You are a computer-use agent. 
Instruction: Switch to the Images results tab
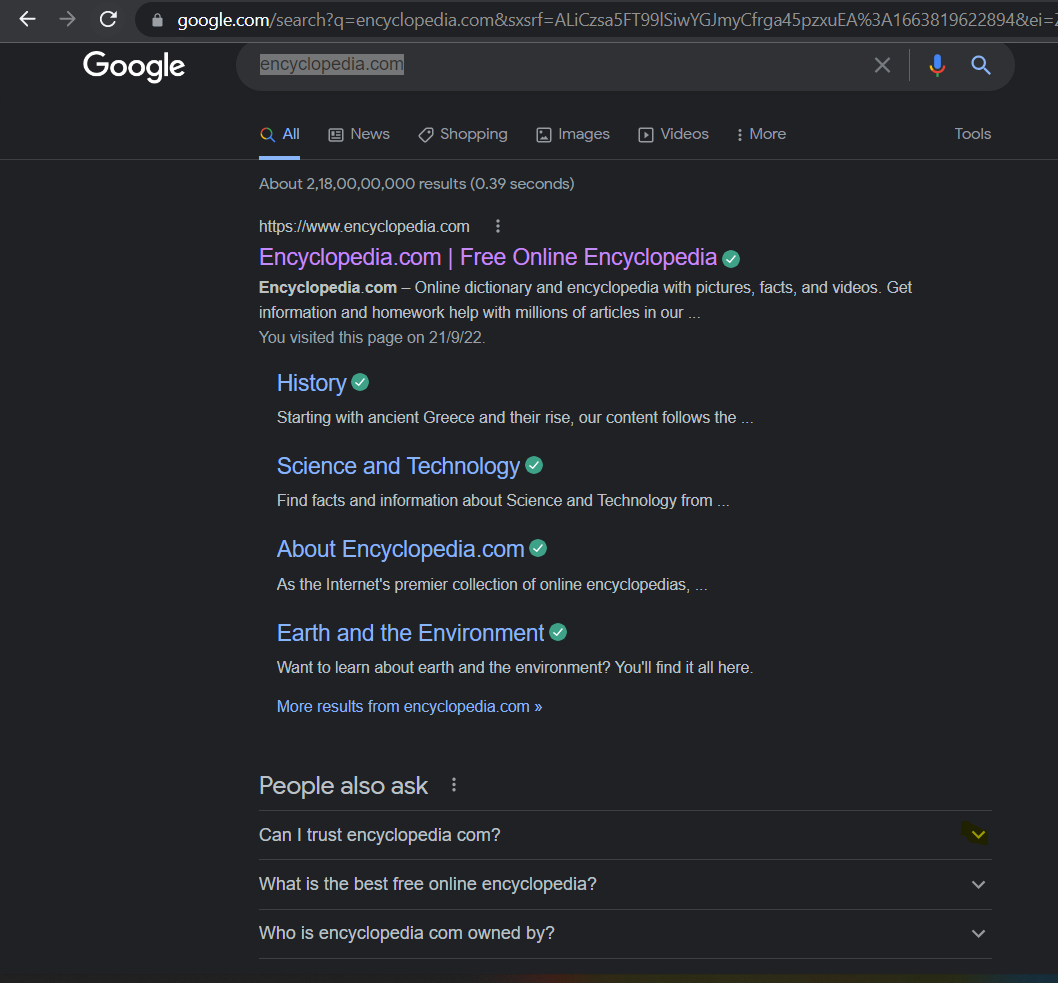pos(572,133)
